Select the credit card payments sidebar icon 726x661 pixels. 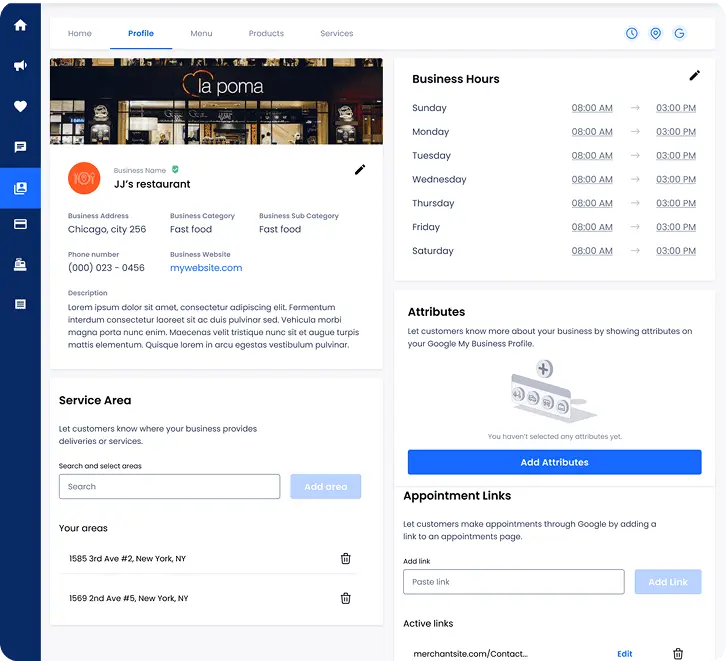pyautogui.click(x=20, y=225)
